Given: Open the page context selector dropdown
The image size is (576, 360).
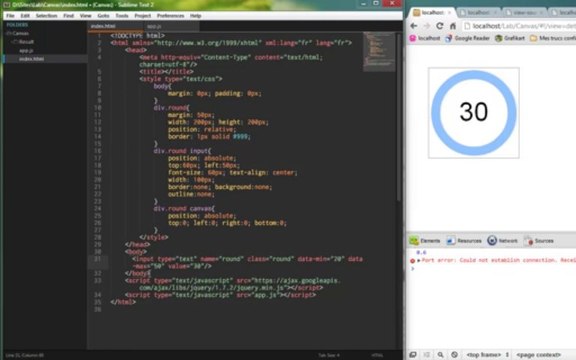Looking at the screenshot, I should [x=539, y=355].
